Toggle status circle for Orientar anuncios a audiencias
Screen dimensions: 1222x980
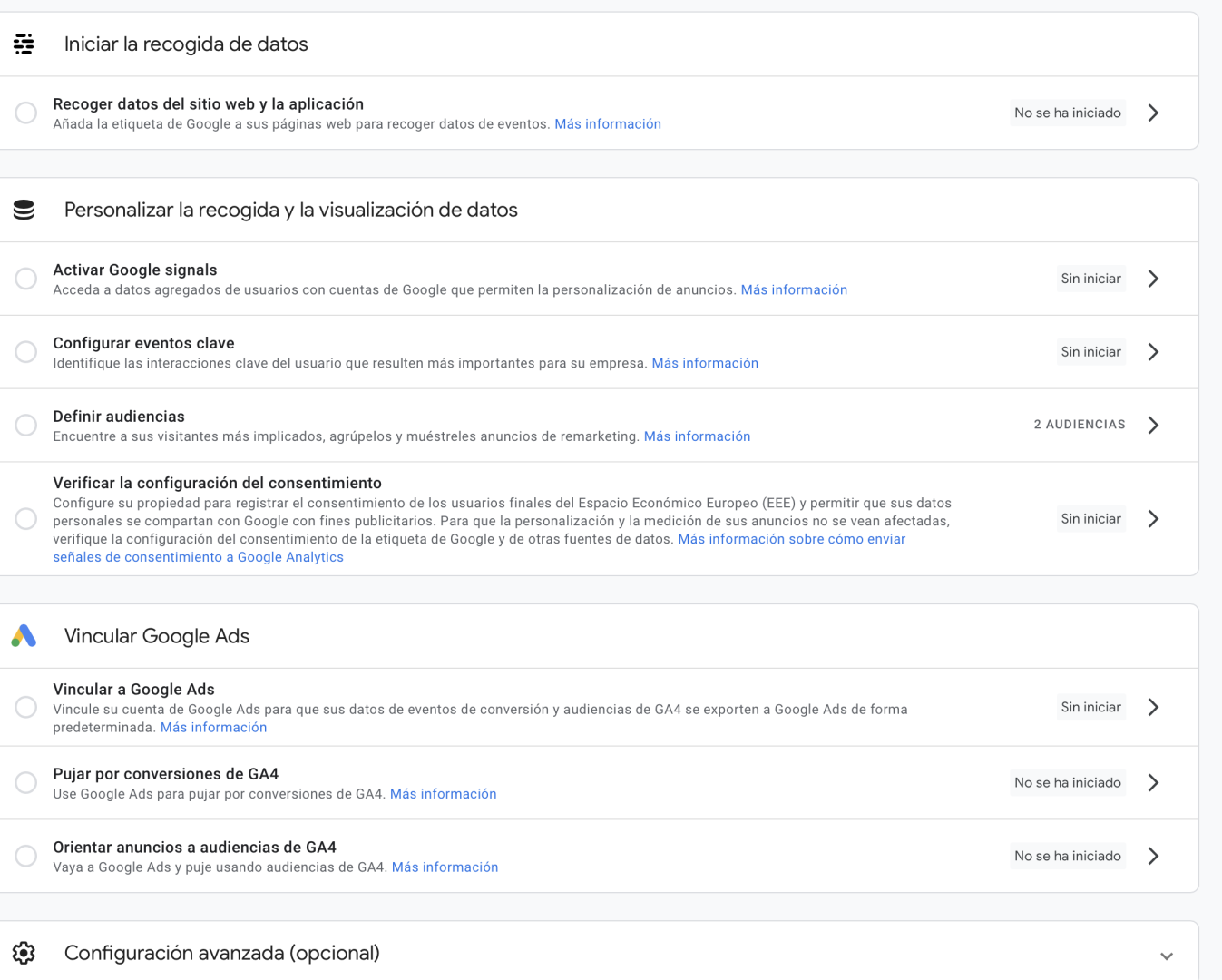(26, 856)
